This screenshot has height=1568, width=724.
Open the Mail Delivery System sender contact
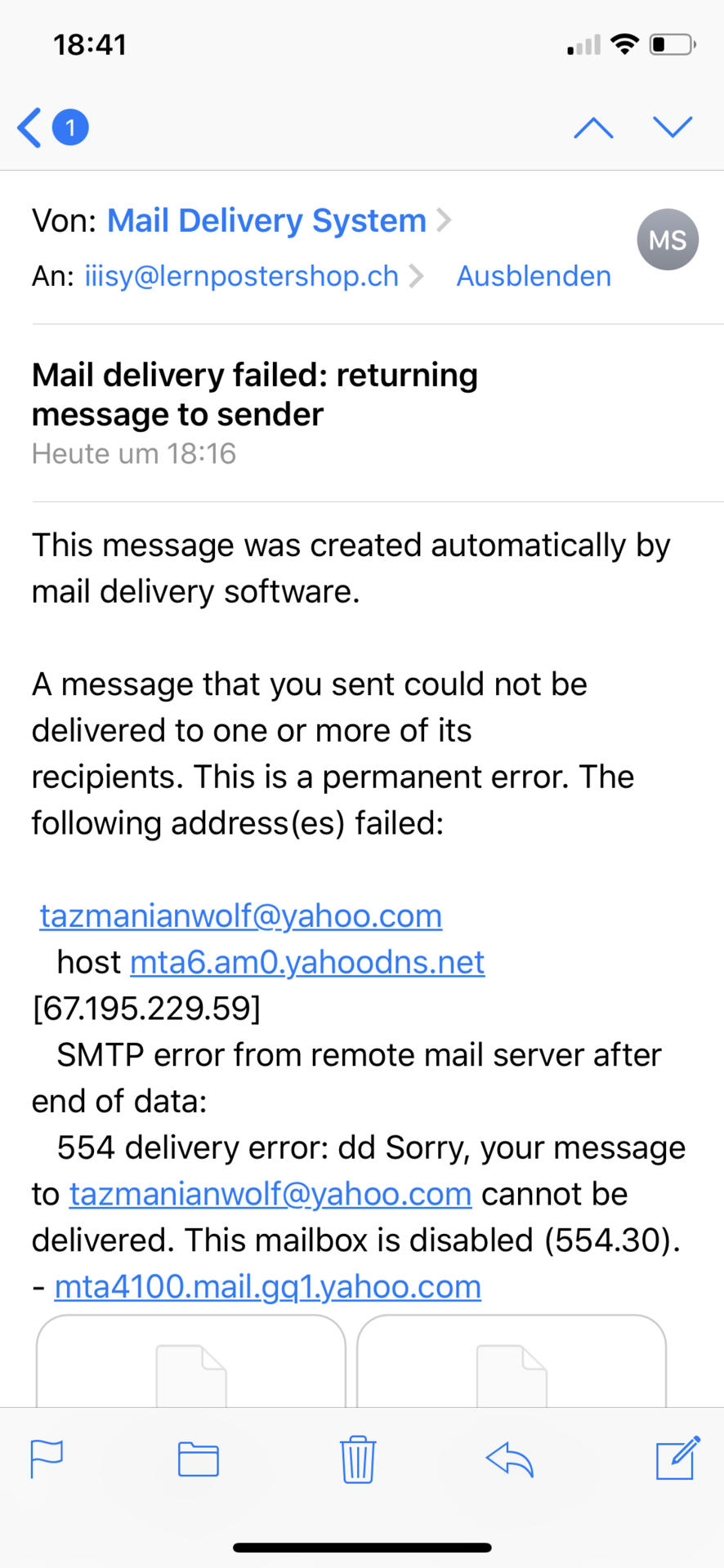click(266, 220)
